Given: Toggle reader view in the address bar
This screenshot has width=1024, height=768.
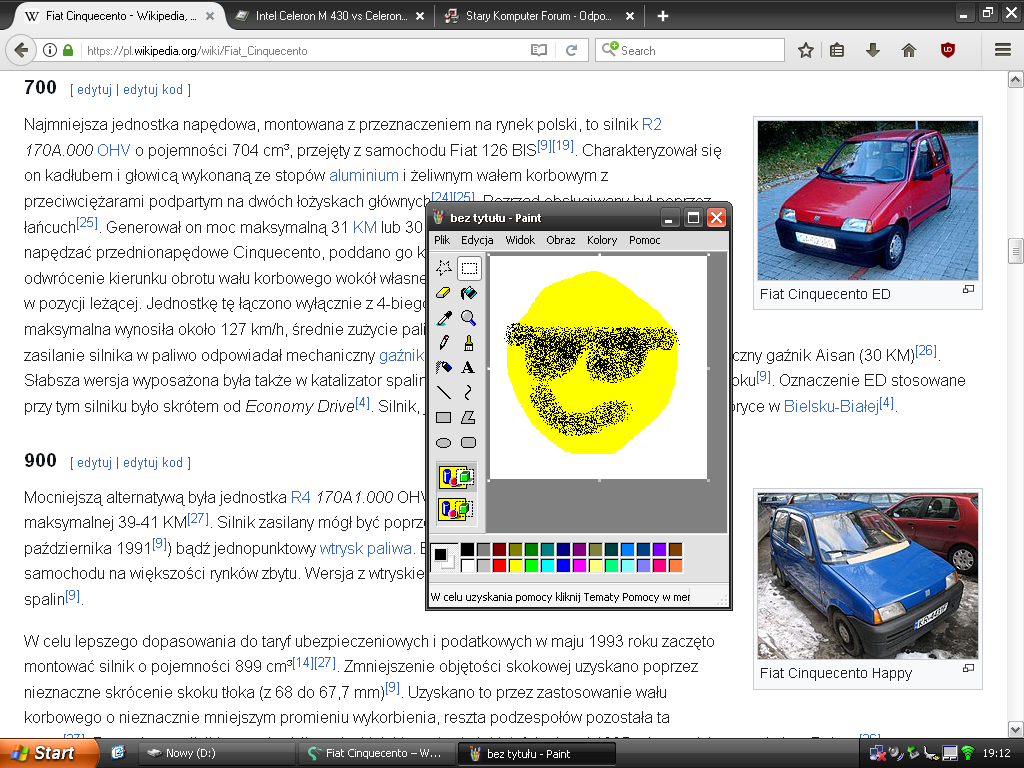Looking at the screenshot, I should pos(539,50).
